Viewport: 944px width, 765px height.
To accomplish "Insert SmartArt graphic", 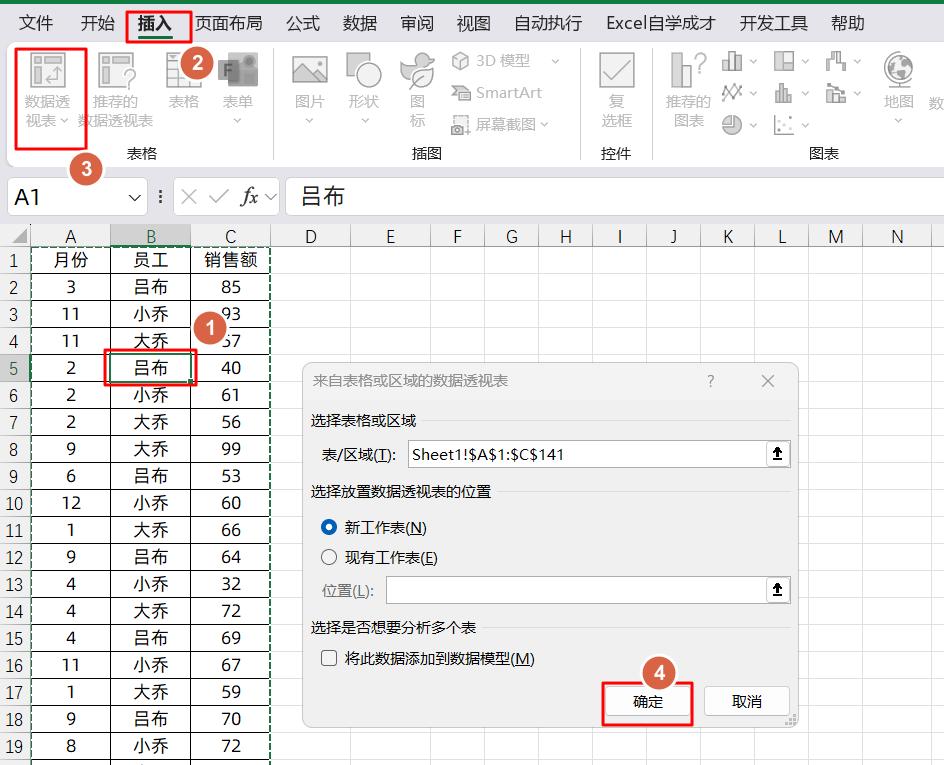I will point(497,93).
